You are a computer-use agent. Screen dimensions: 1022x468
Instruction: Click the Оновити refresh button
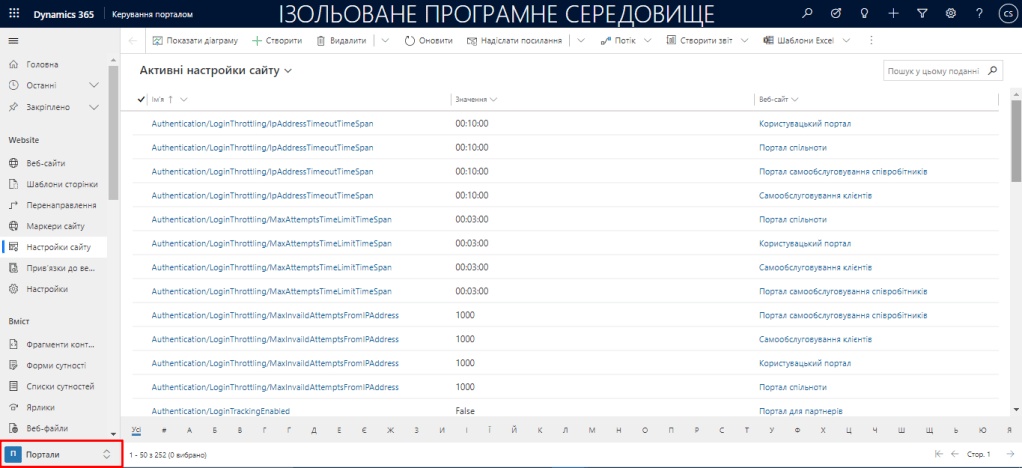pyautogui.click(x=429, y=41)
